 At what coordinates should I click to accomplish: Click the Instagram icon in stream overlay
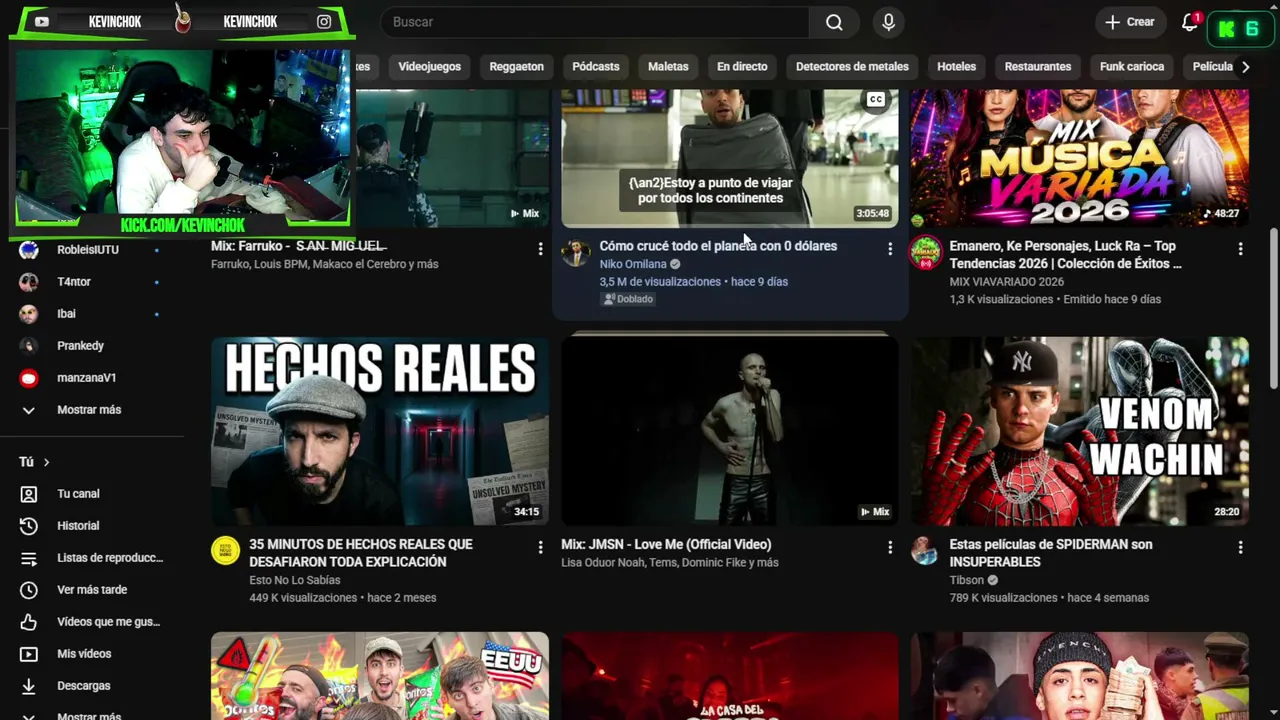(324, 21)
